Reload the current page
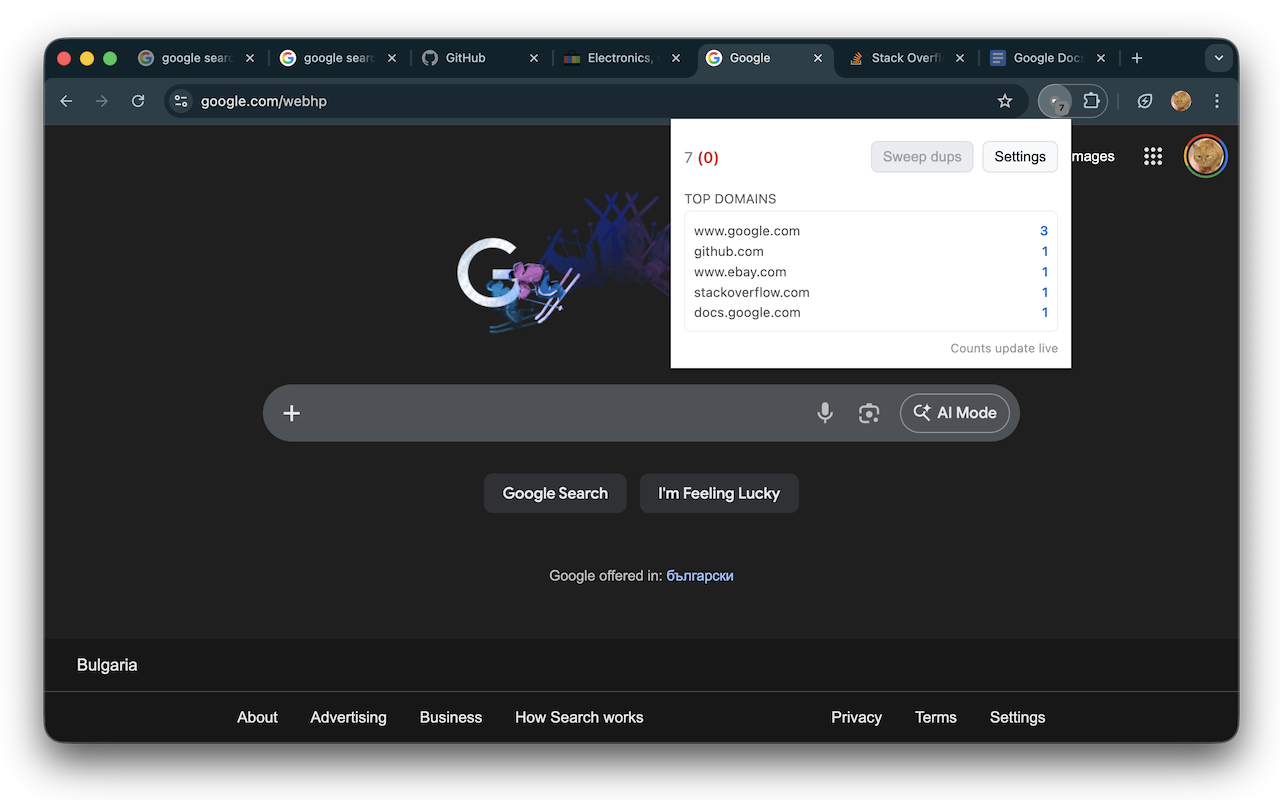The height and width of the screenshot is (800, 1280). [x=138, y=101]
